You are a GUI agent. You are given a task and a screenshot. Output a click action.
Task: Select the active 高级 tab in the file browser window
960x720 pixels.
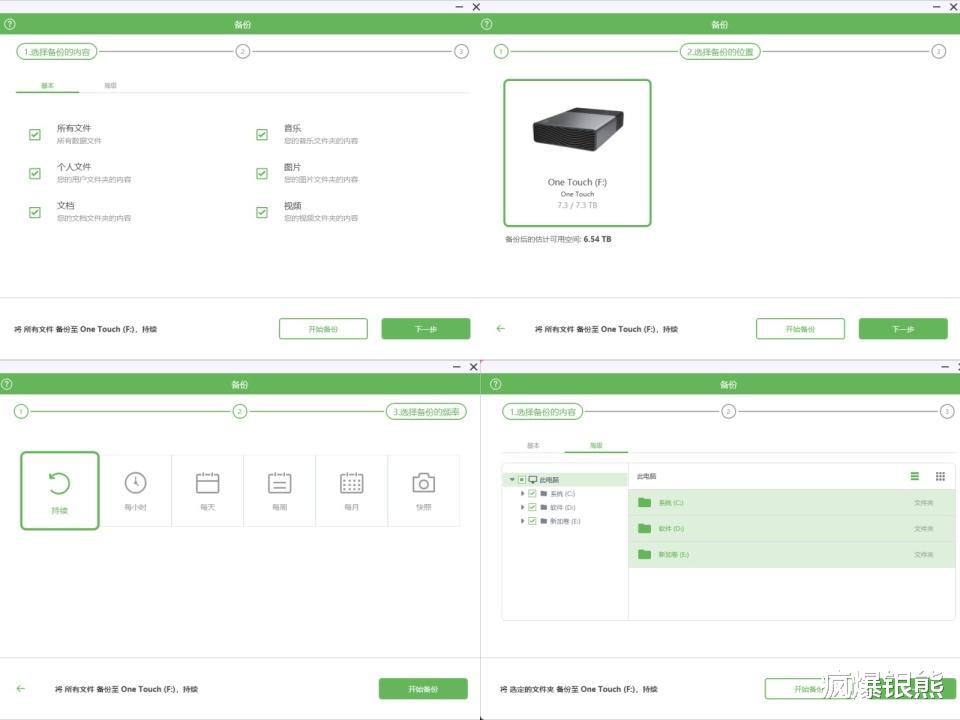click(x=596, y=446)
